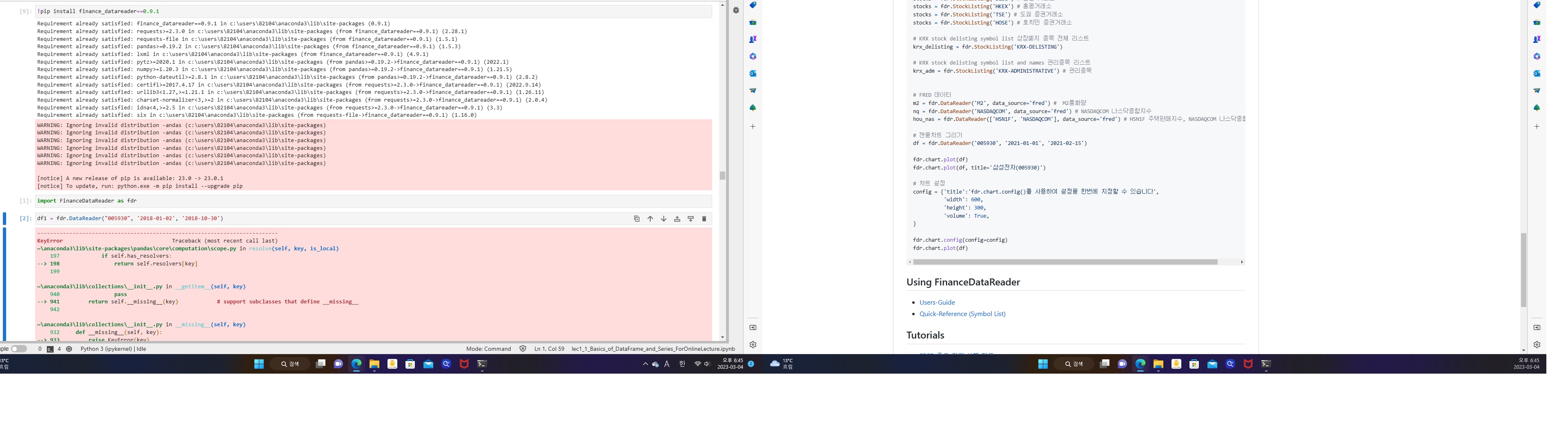1568x441 pixels.
Task: Click into the '!pip install finance_datareader' cell
Action: point(373,11)
